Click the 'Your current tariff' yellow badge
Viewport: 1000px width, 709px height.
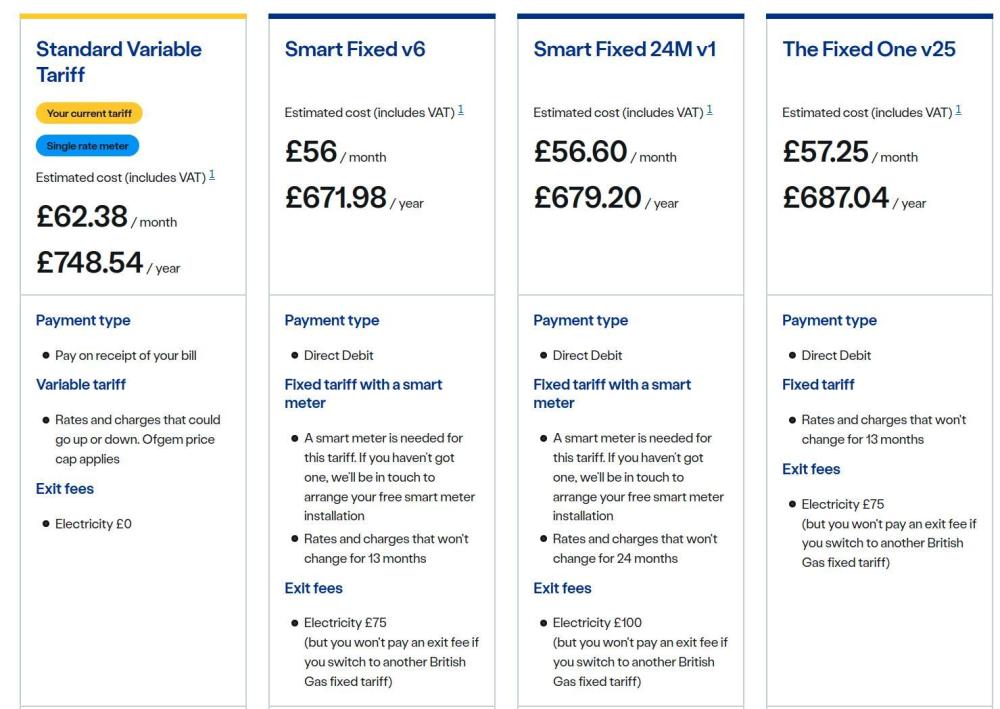89,113
